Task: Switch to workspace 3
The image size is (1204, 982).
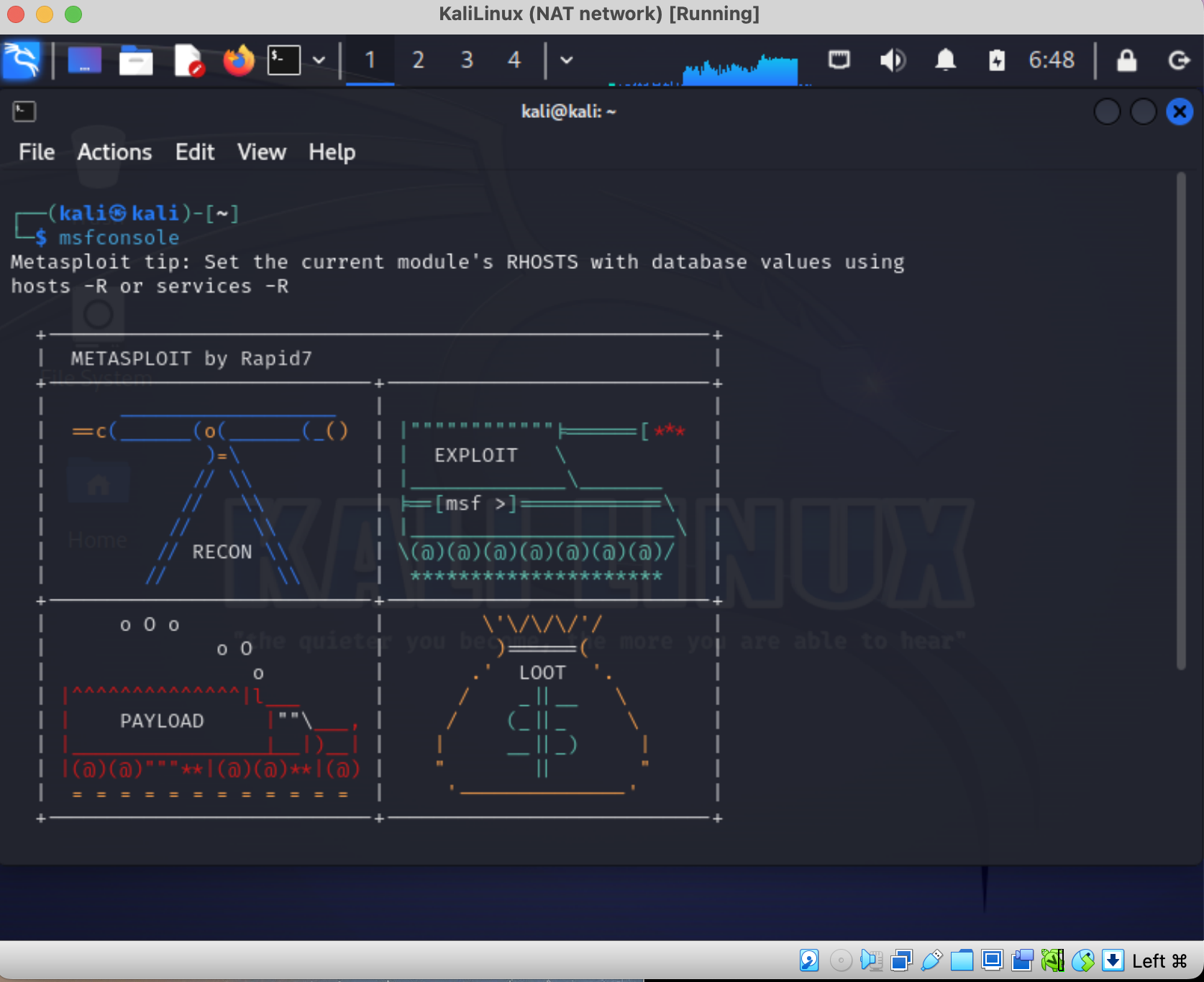Action: (x=467, y=60)
